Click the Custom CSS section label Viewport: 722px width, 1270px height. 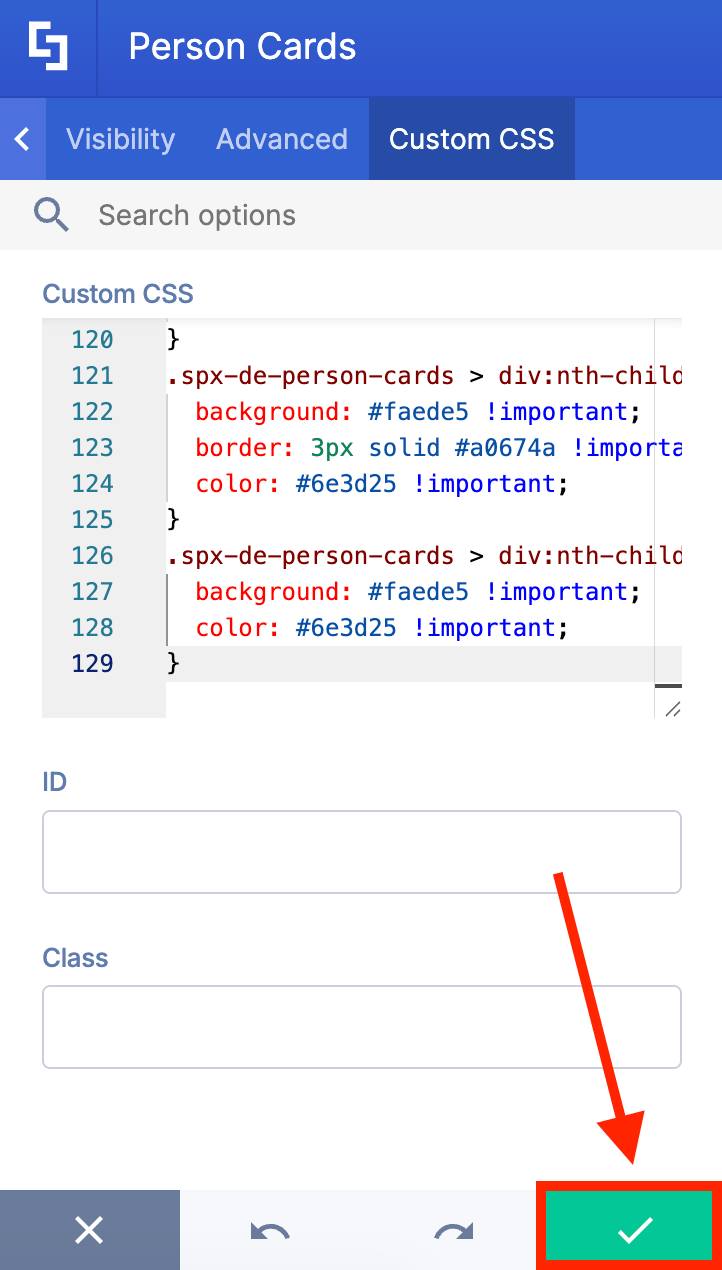(x=118, y=294)
